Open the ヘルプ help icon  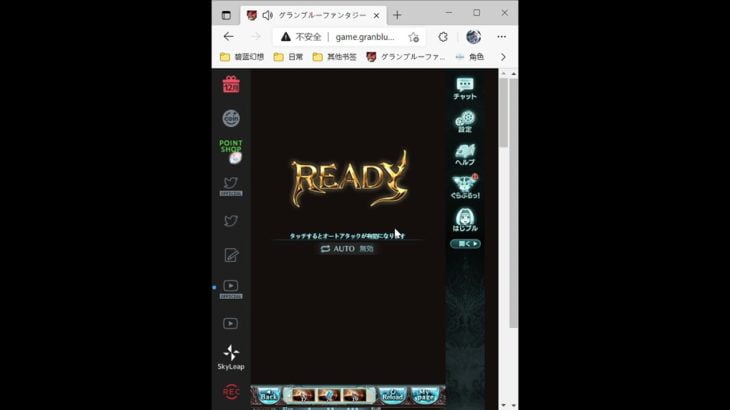click(x=465, y=155)
